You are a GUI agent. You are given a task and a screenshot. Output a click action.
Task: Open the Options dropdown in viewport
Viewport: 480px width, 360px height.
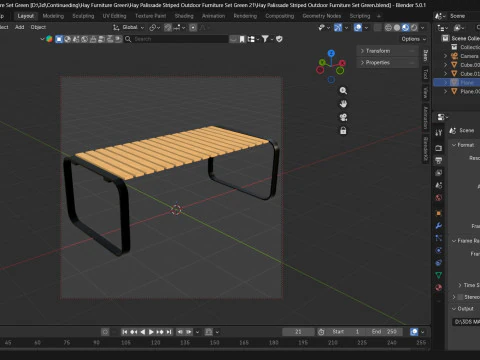[x=414, y=39]
